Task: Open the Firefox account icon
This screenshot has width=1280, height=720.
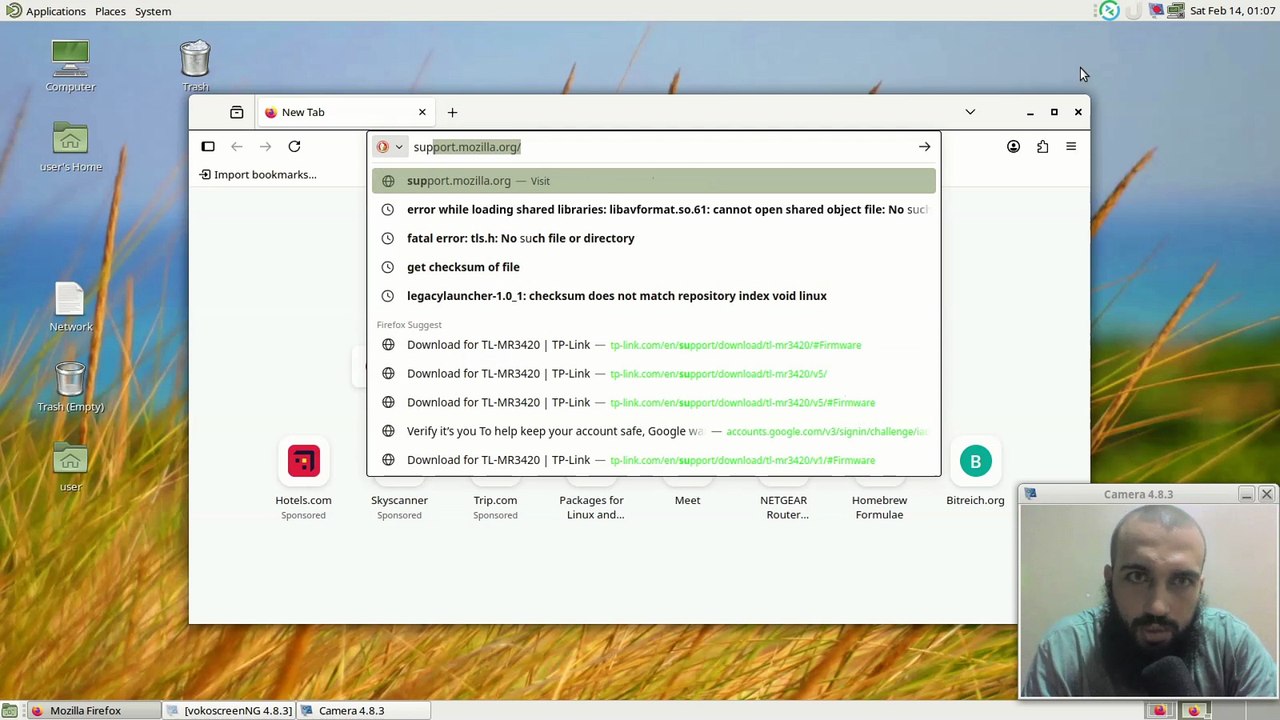Action: tap(1013, 147)
